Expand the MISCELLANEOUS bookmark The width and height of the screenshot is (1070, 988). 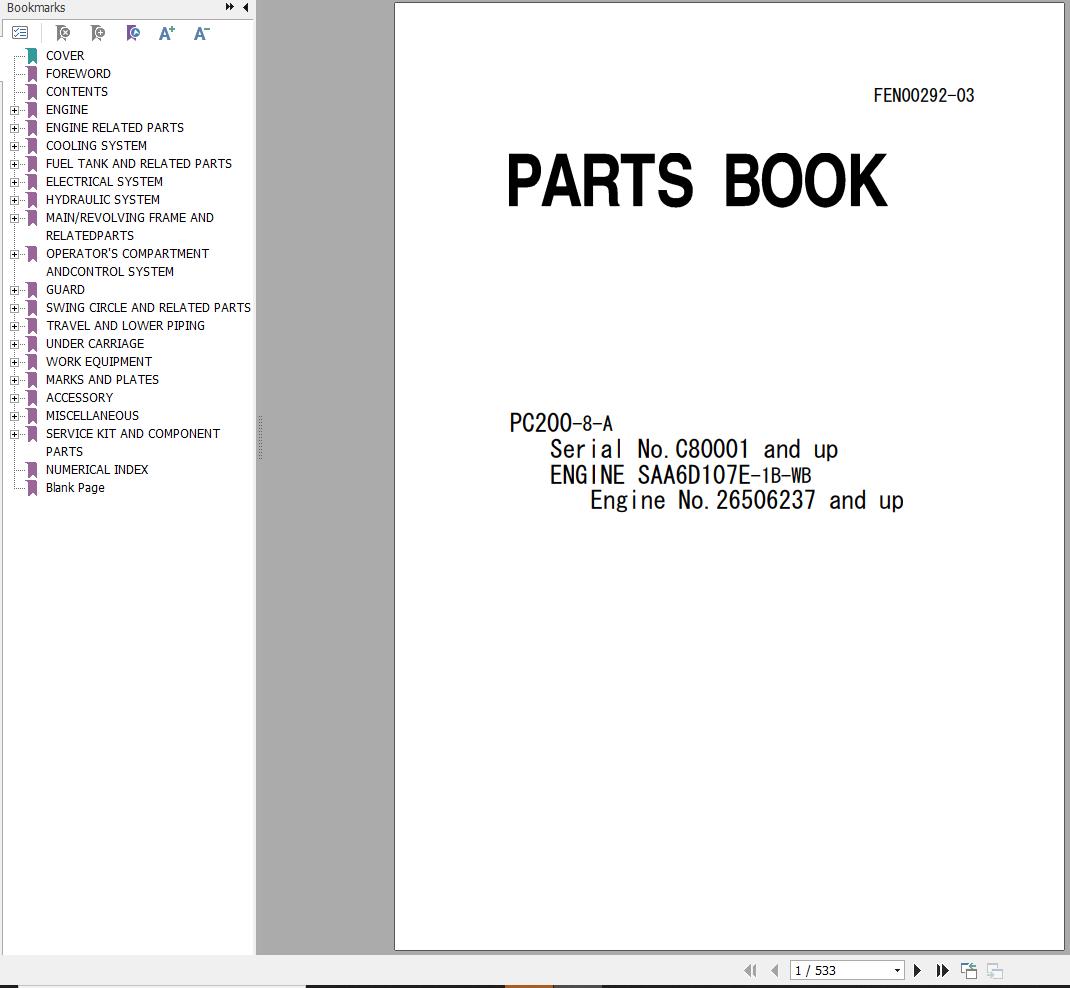(x=14, y=416)
